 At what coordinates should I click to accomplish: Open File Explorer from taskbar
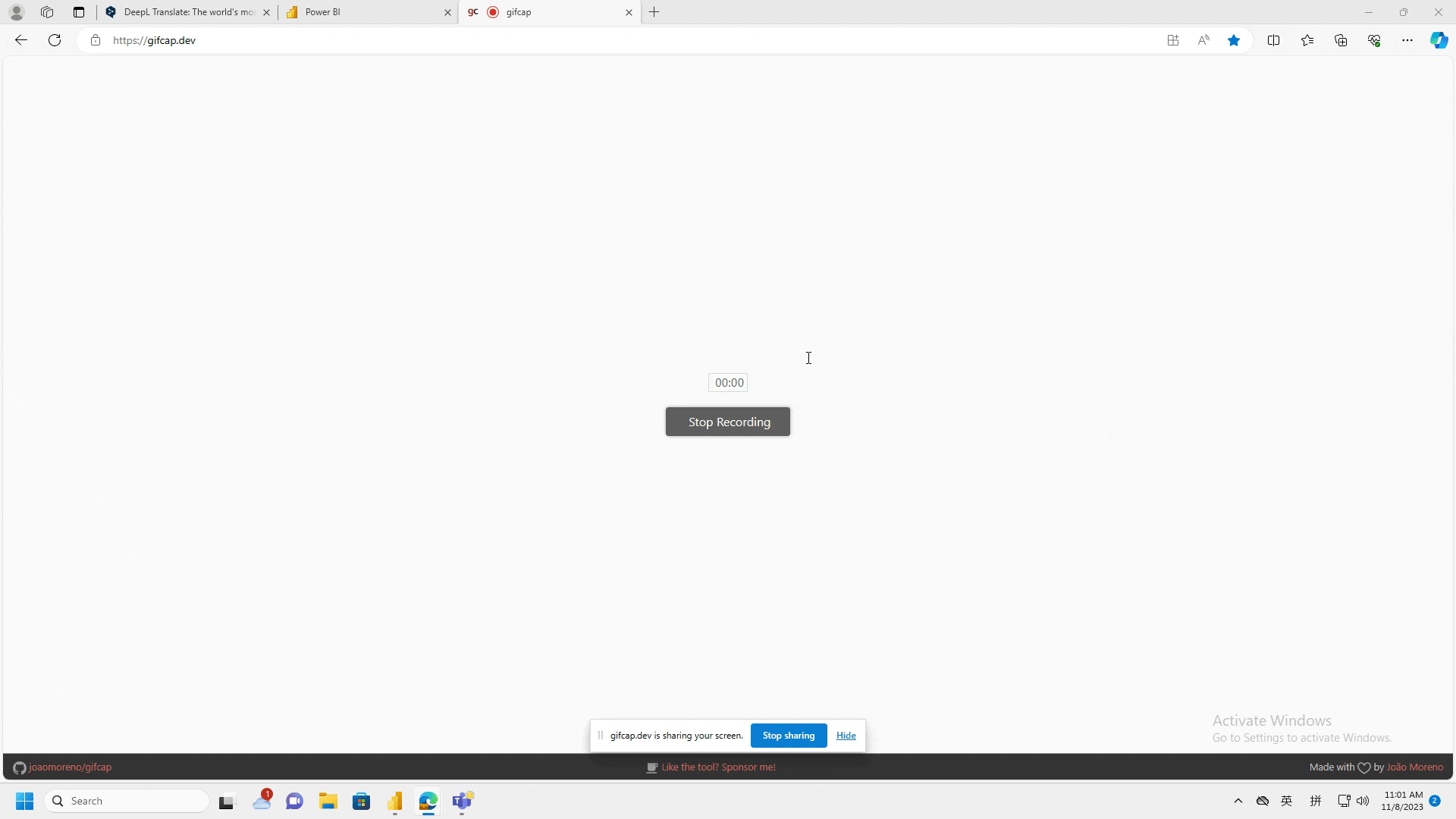[328, 802]
